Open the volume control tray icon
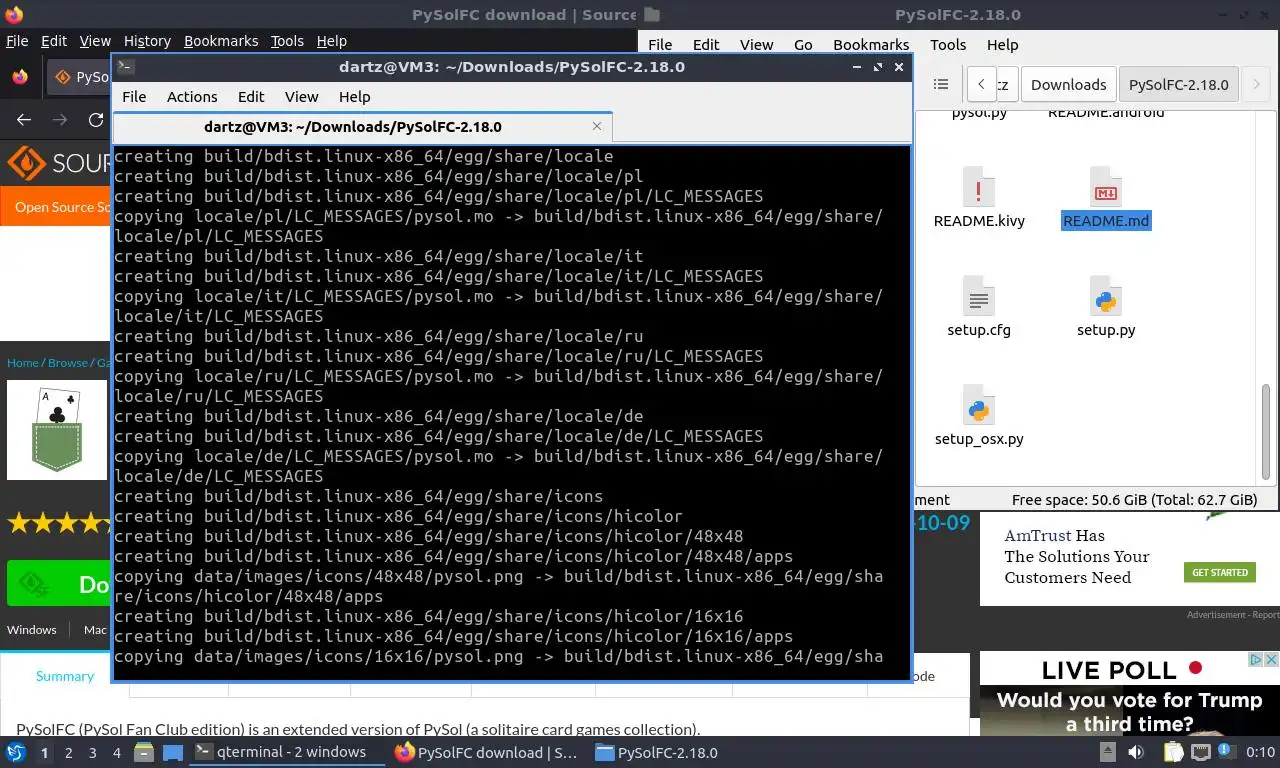1280x768 pixels. tap(1136, 752)
